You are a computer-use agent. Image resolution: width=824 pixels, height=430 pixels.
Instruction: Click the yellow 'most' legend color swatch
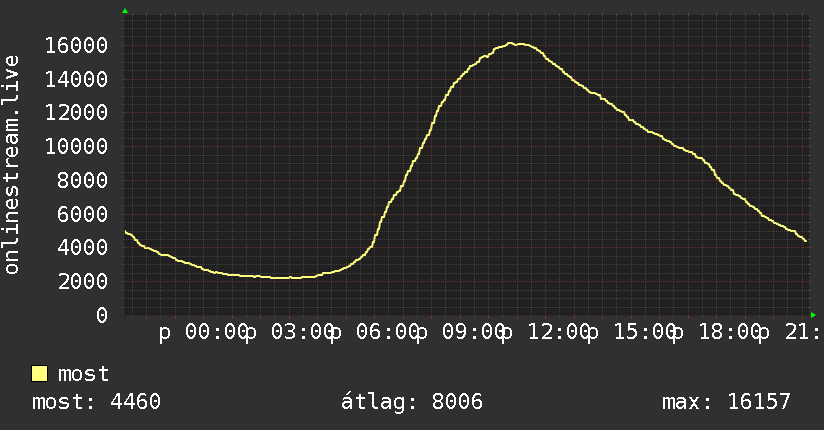(x=39, y=374)
